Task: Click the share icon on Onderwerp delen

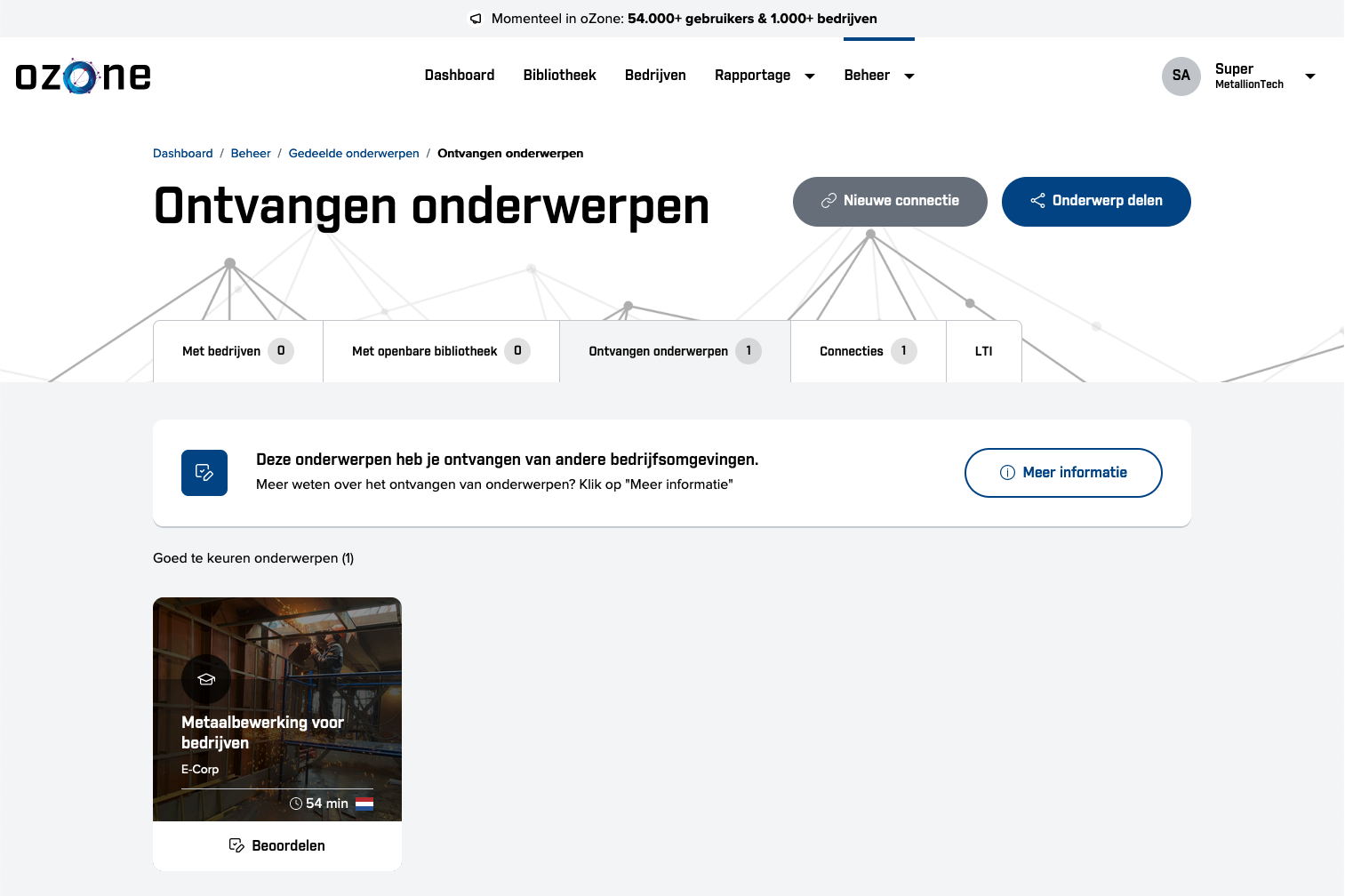Action: [1037, 201]
